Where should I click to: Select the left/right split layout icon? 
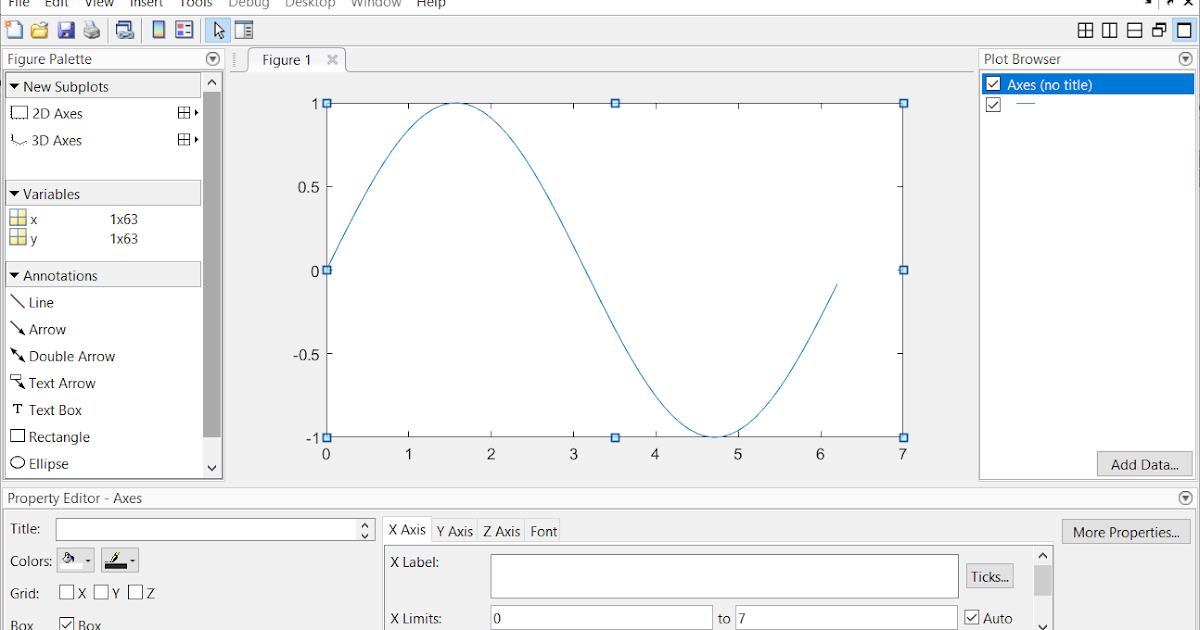tap(1111, 31)
